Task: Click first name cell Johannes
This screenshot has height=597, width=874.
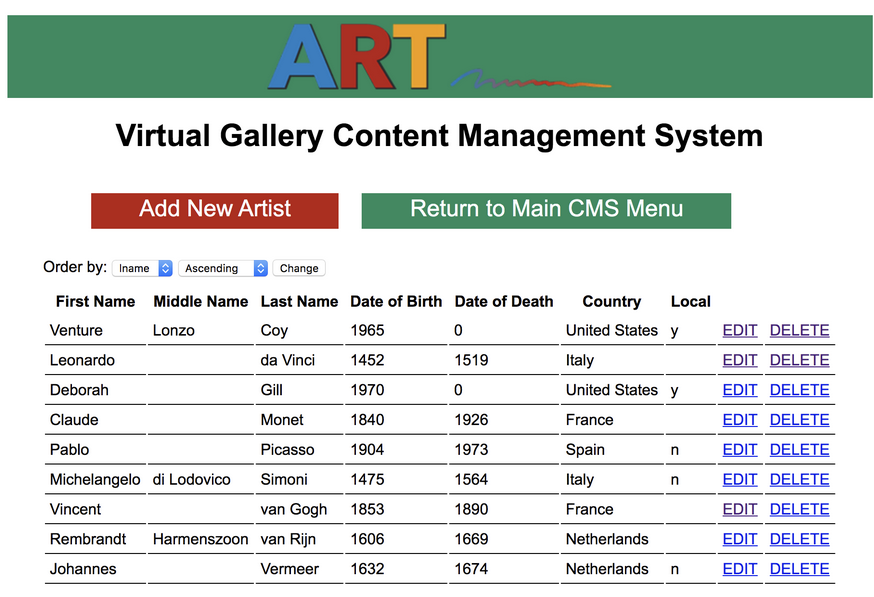Action: coord(83,569)
